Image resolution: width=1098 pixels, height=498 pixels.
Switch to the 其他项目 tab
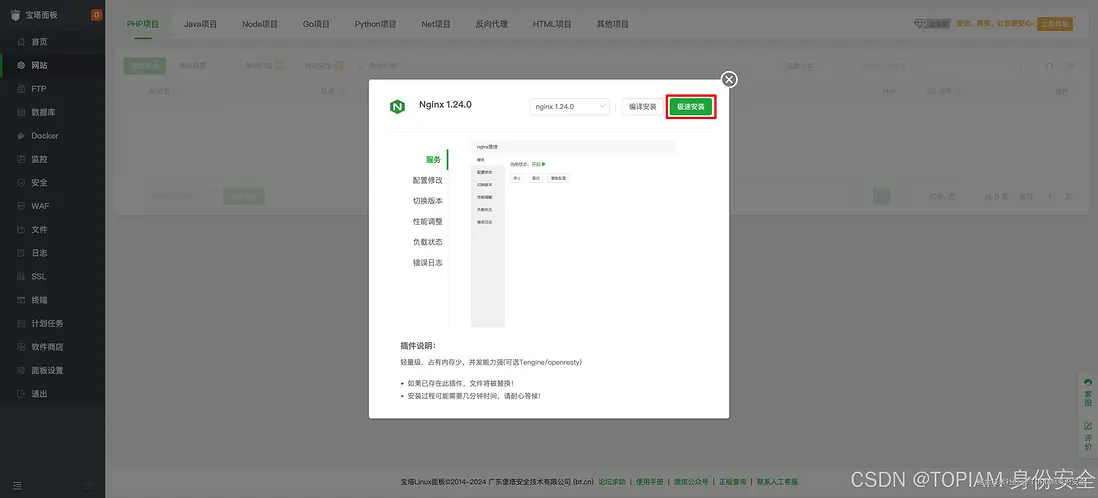(x=613, y=24)
